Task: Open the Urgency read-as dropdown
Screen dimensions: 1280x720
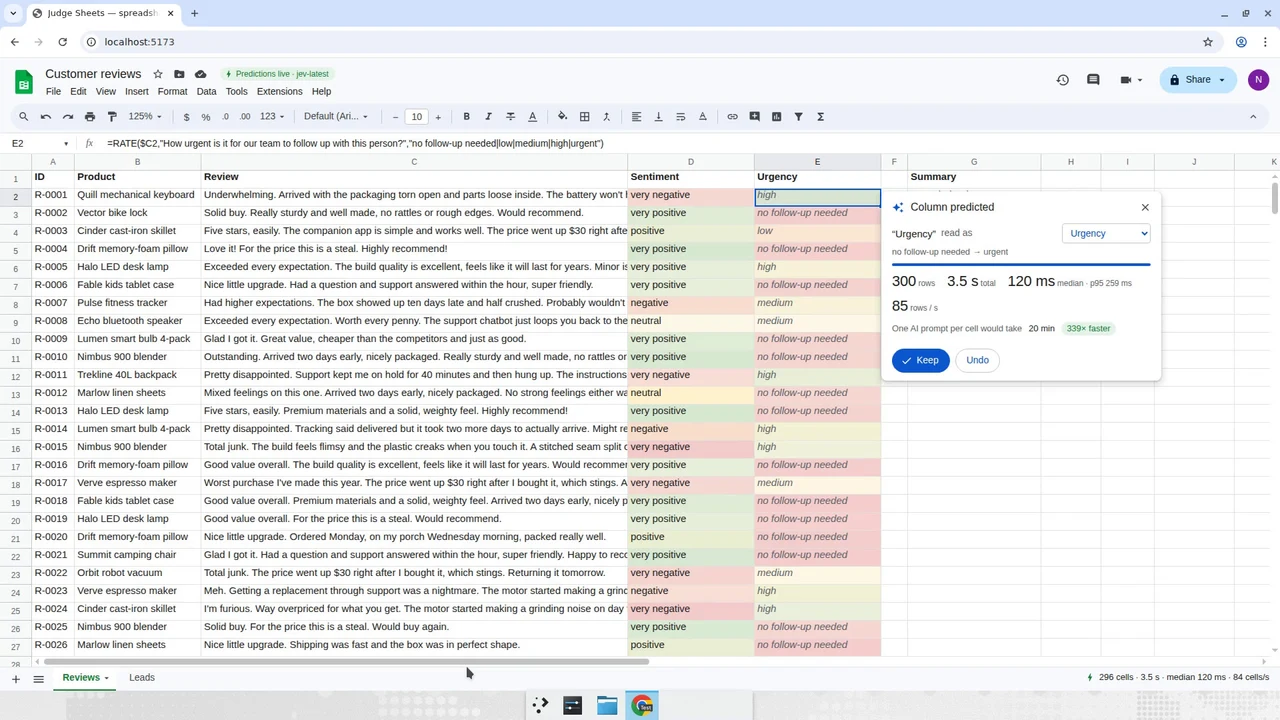Action: coord(1106,233)
